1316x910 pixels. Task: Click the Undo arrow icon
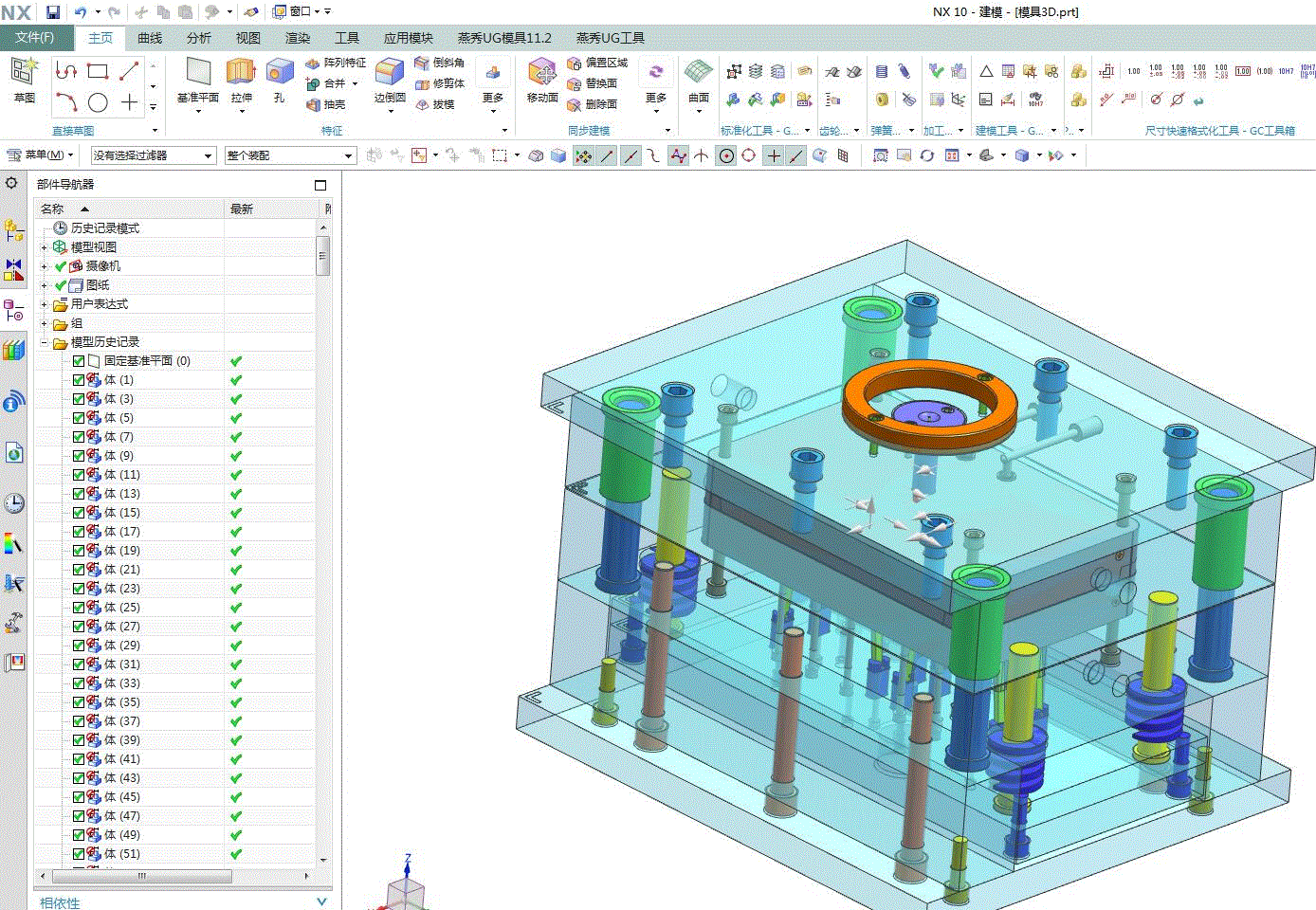point(81,12)
